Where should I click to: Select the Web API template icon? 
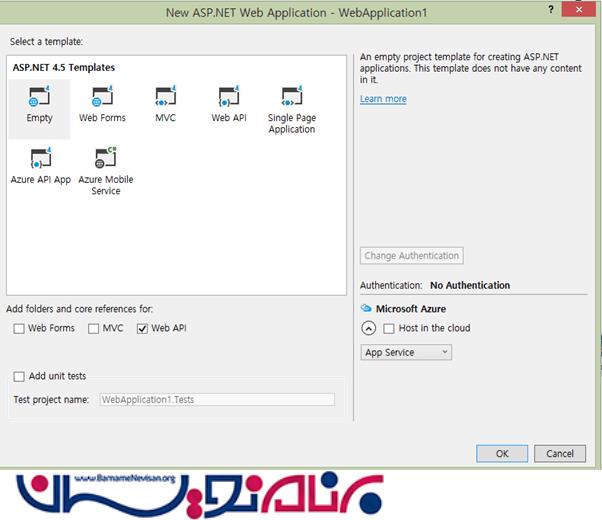pyautogui.click(x=229, y=96)
